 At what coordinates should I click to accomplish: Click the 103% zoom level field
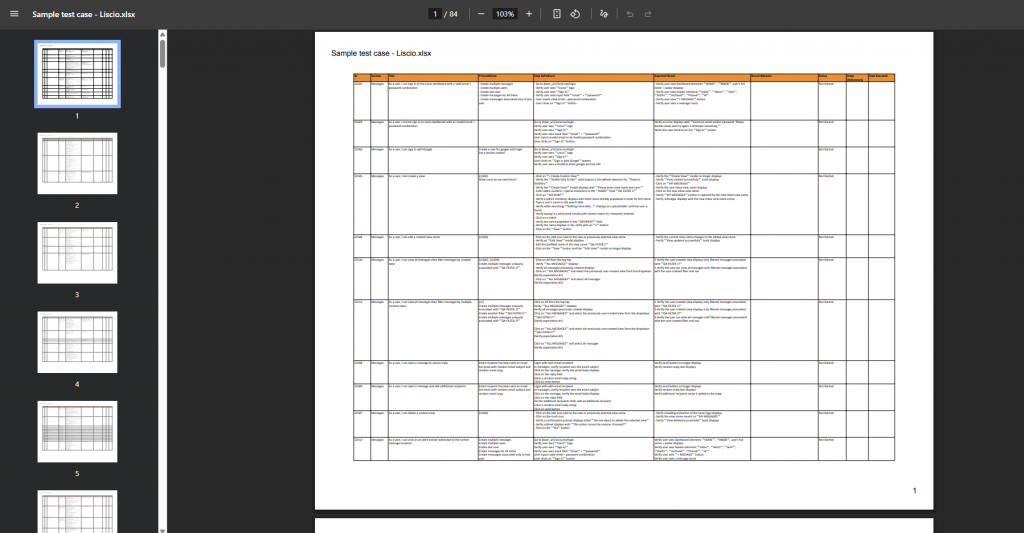505,14
